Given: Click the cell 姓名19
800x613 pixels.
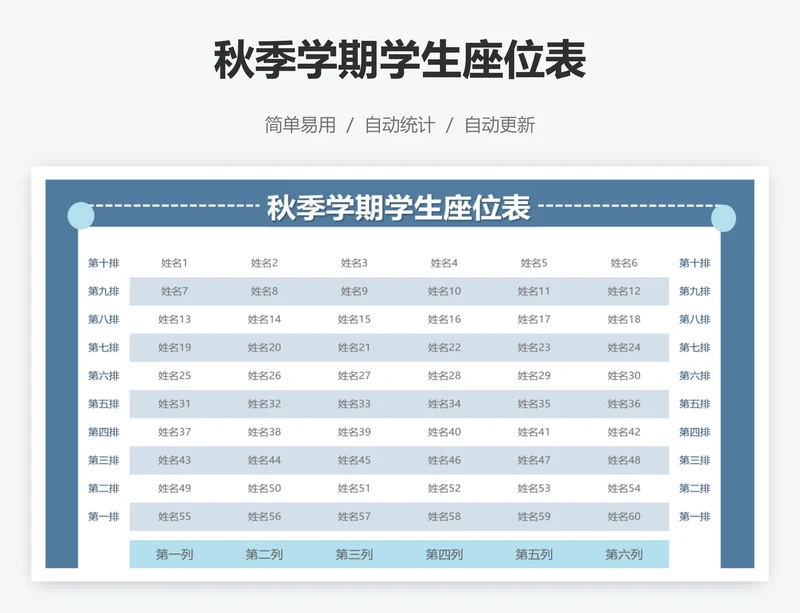Looking at the screenshot, I should [174, 348].
